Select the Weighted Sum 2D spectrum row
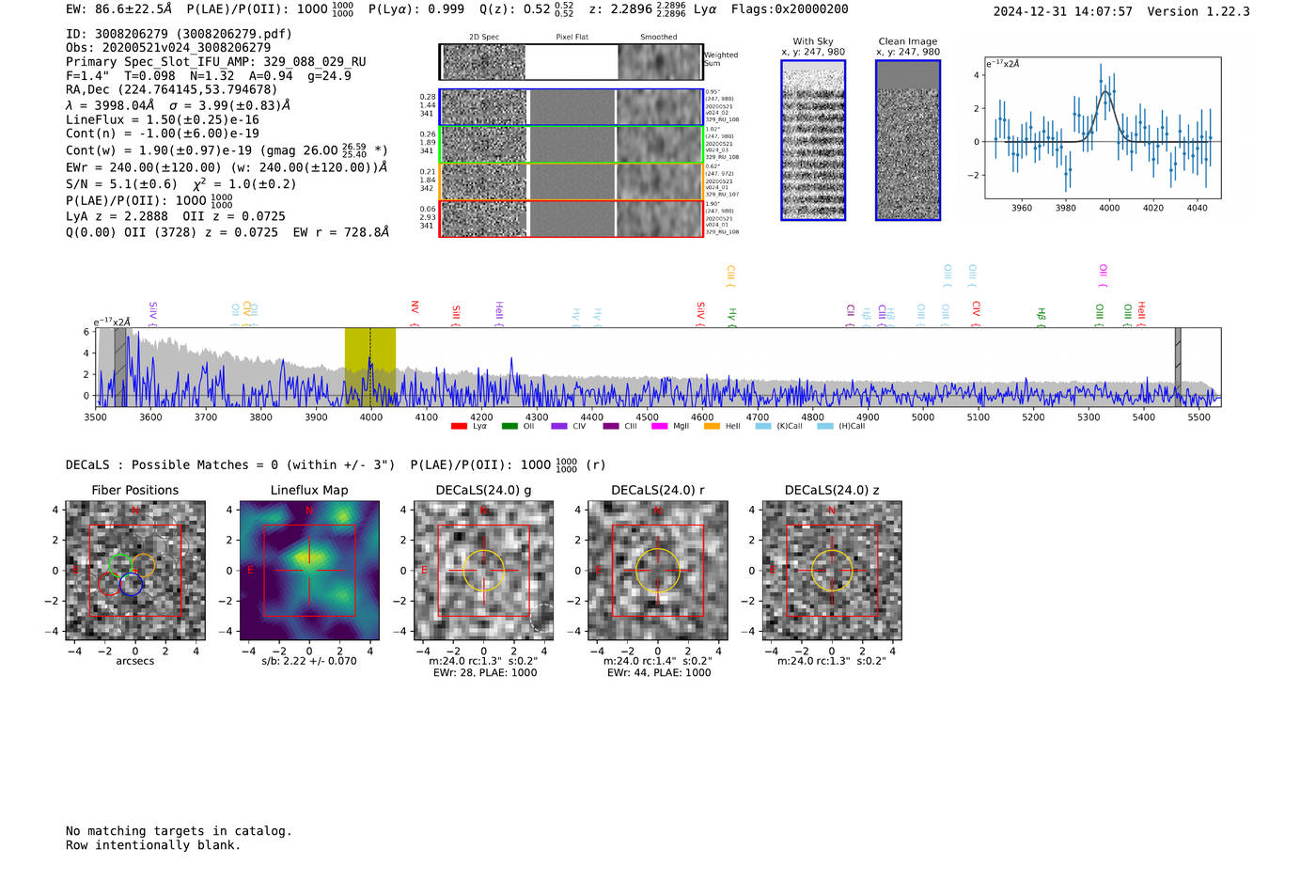1316x896 pixels. (x=571, y=62)
